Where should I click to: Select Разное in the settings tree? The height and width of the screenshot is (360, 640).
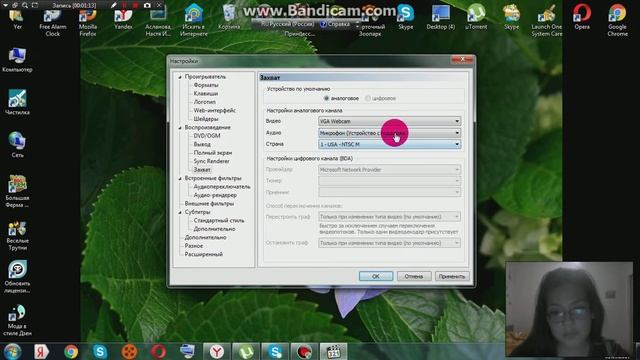(193, 246)
